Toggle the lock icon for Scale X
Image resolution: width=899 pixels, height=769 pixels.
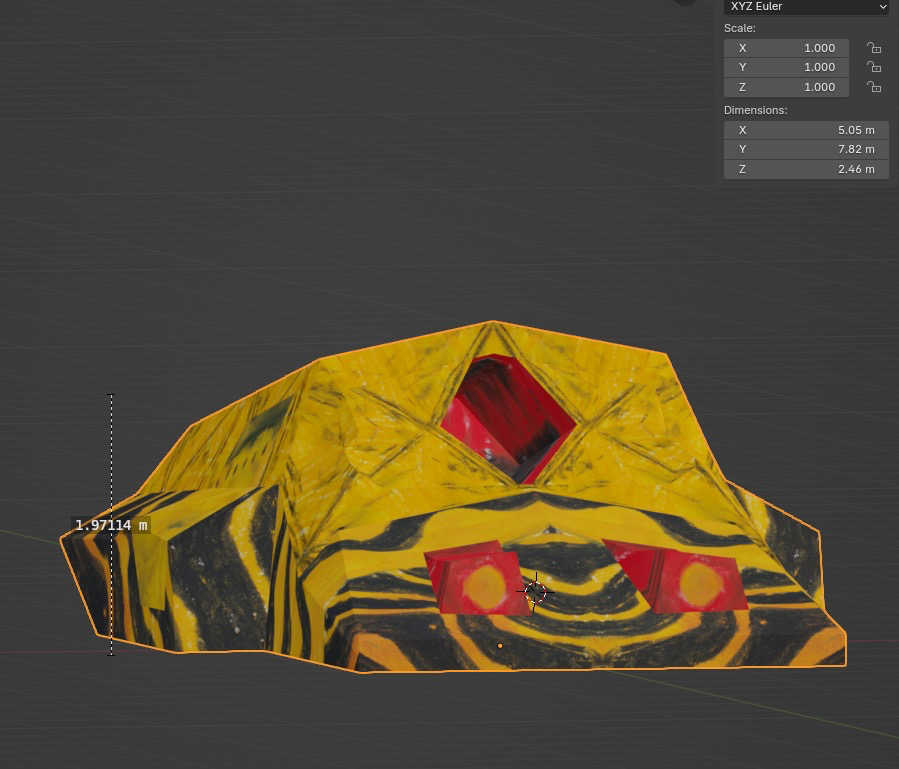873,48
